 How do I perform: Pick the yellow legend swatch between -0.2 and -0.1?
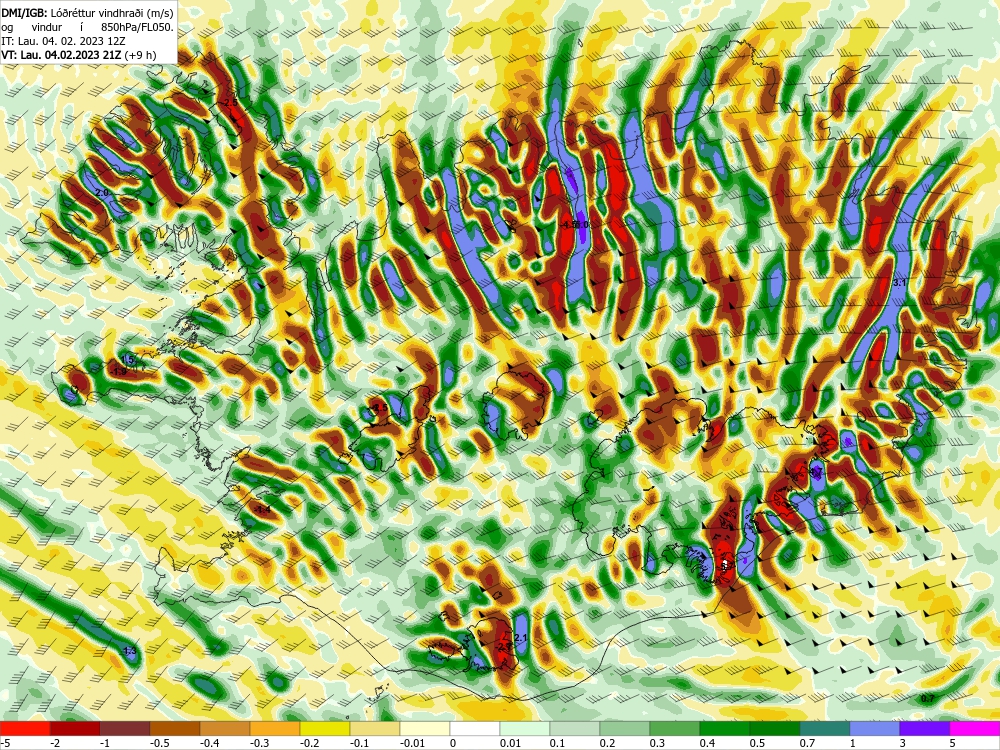(325, 729)
